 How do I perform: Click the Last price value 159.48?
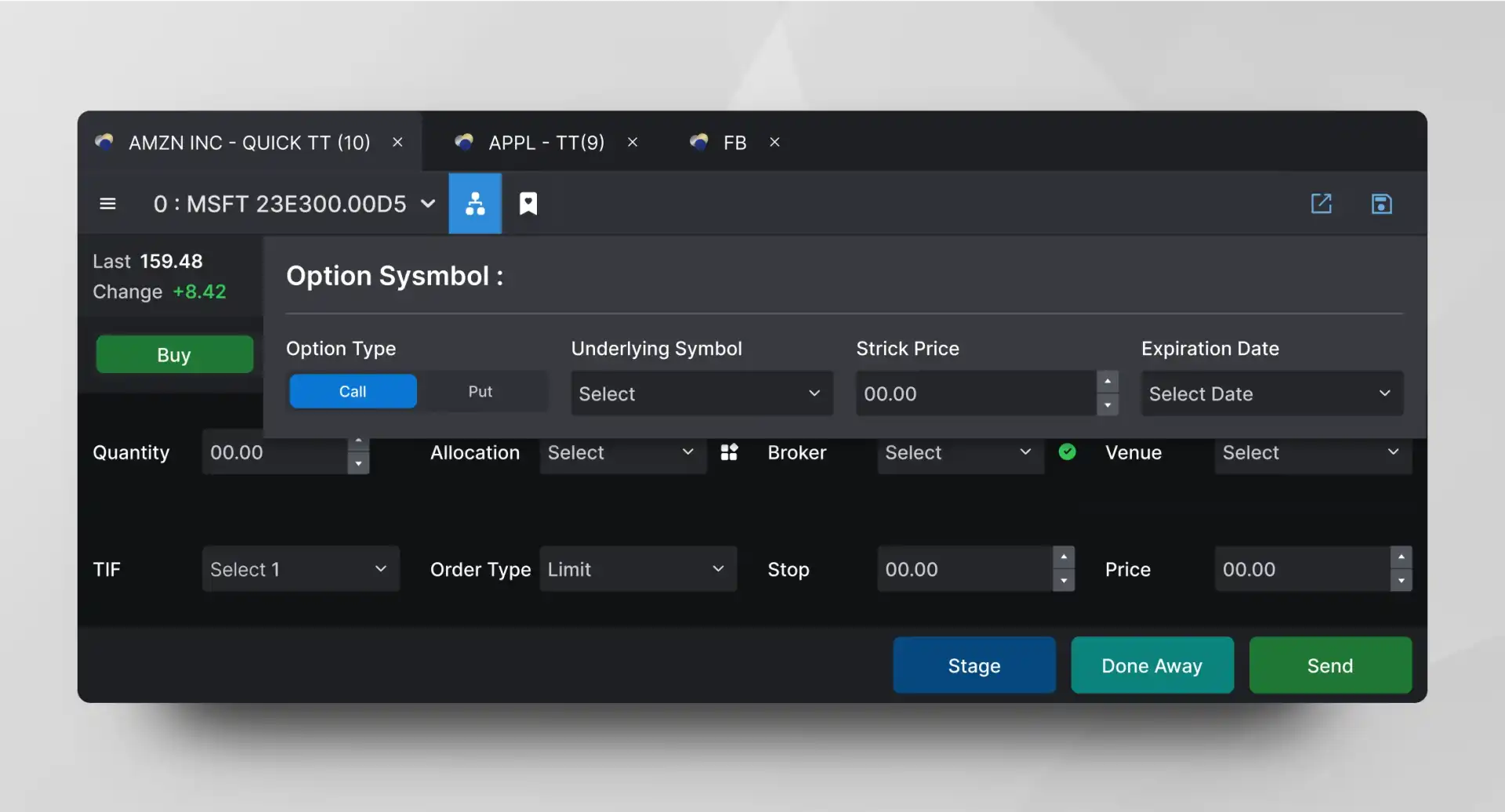tap(171, 261)
